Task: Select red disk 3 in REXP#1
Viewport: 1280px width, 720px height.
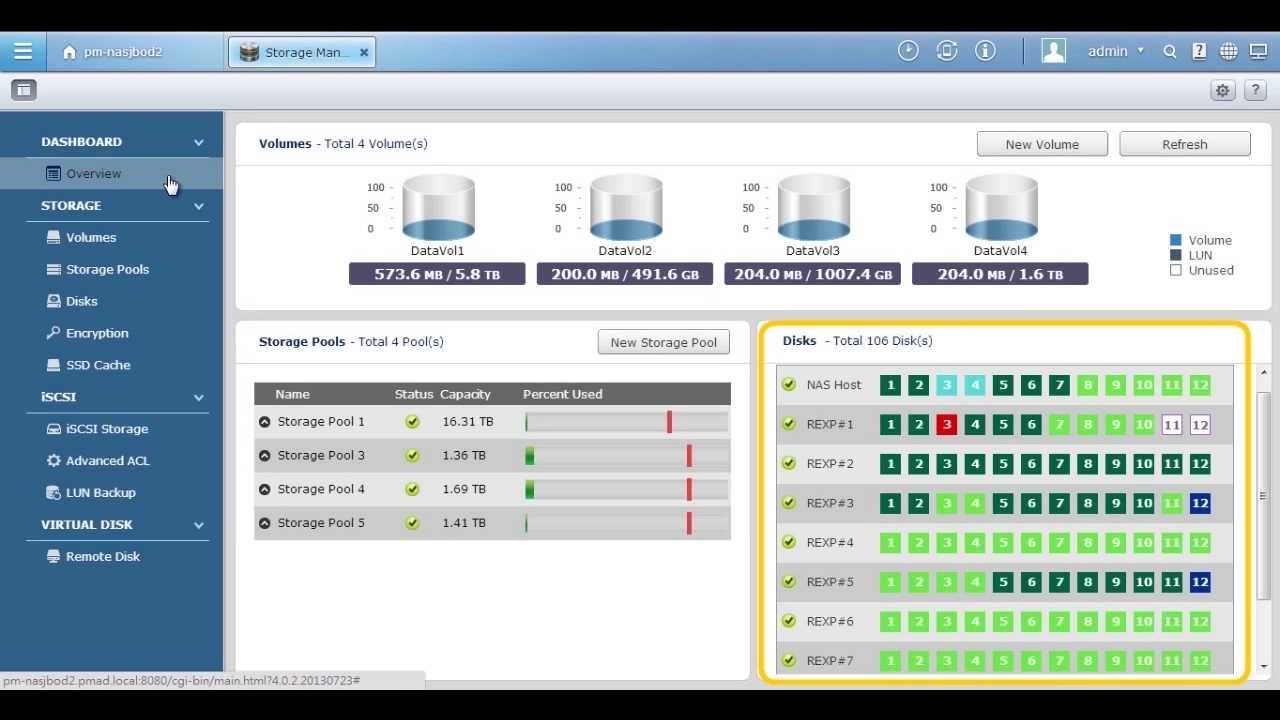Action: click(x=947, y=425)
